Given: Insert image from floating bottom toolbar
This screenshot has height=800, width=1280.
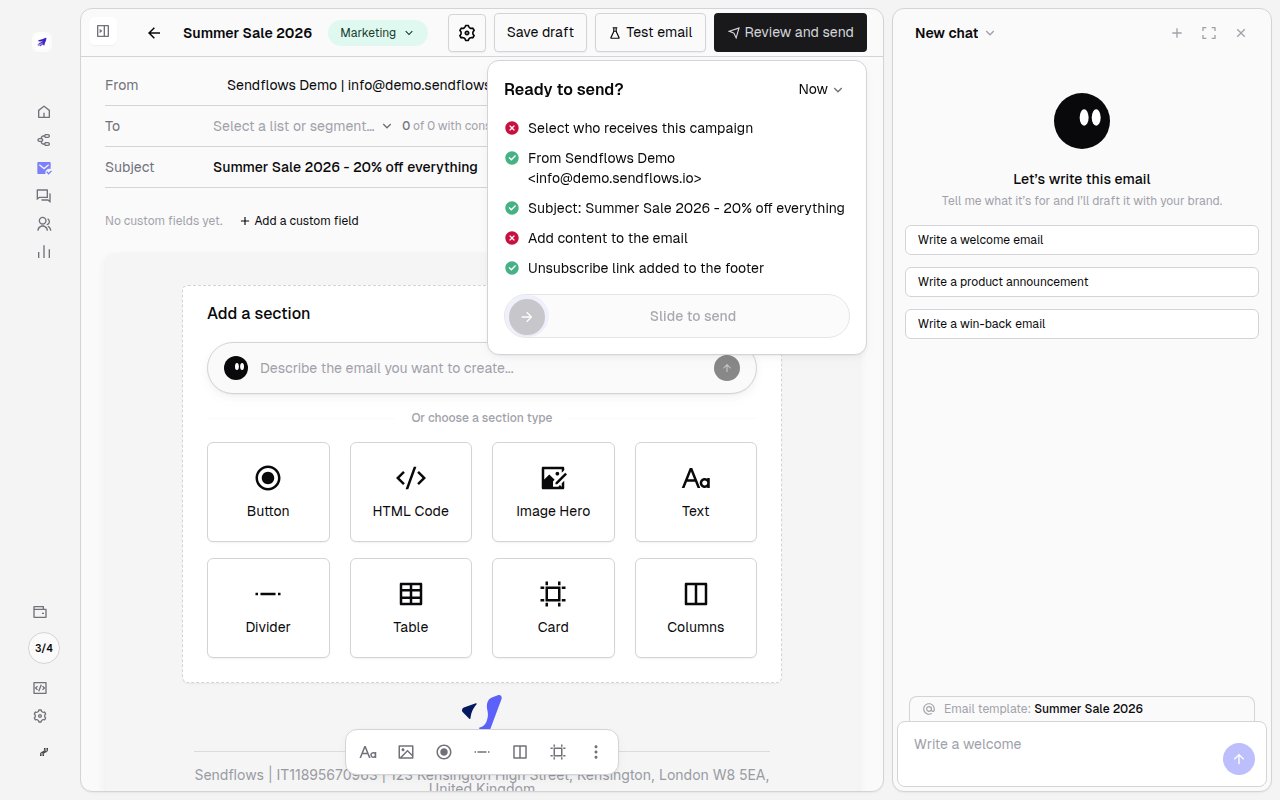Looking at the screenshot, I should pyautogui.click(x=406, y=752).
